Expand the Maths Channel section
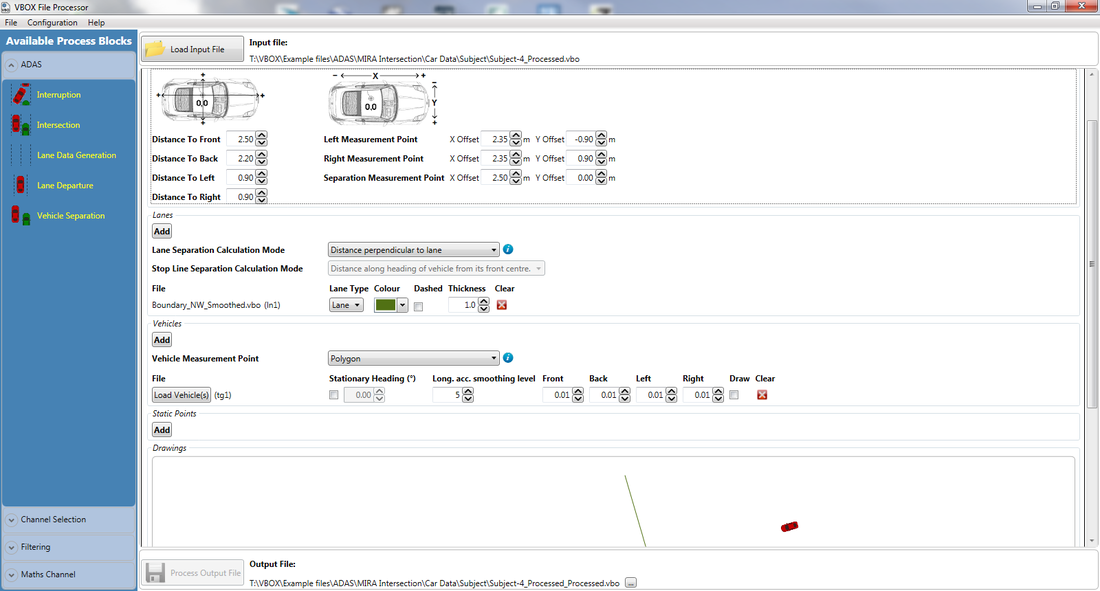Viewport: 1100px width, 591px height. (x=11, y=575)
